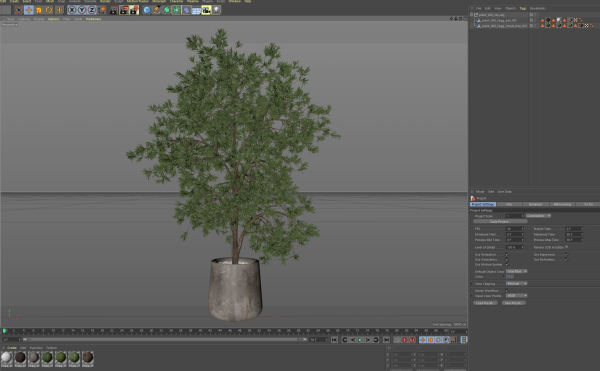Toggle point level animation recording icon
Screen dimensions: 600x371
[453, 340]
